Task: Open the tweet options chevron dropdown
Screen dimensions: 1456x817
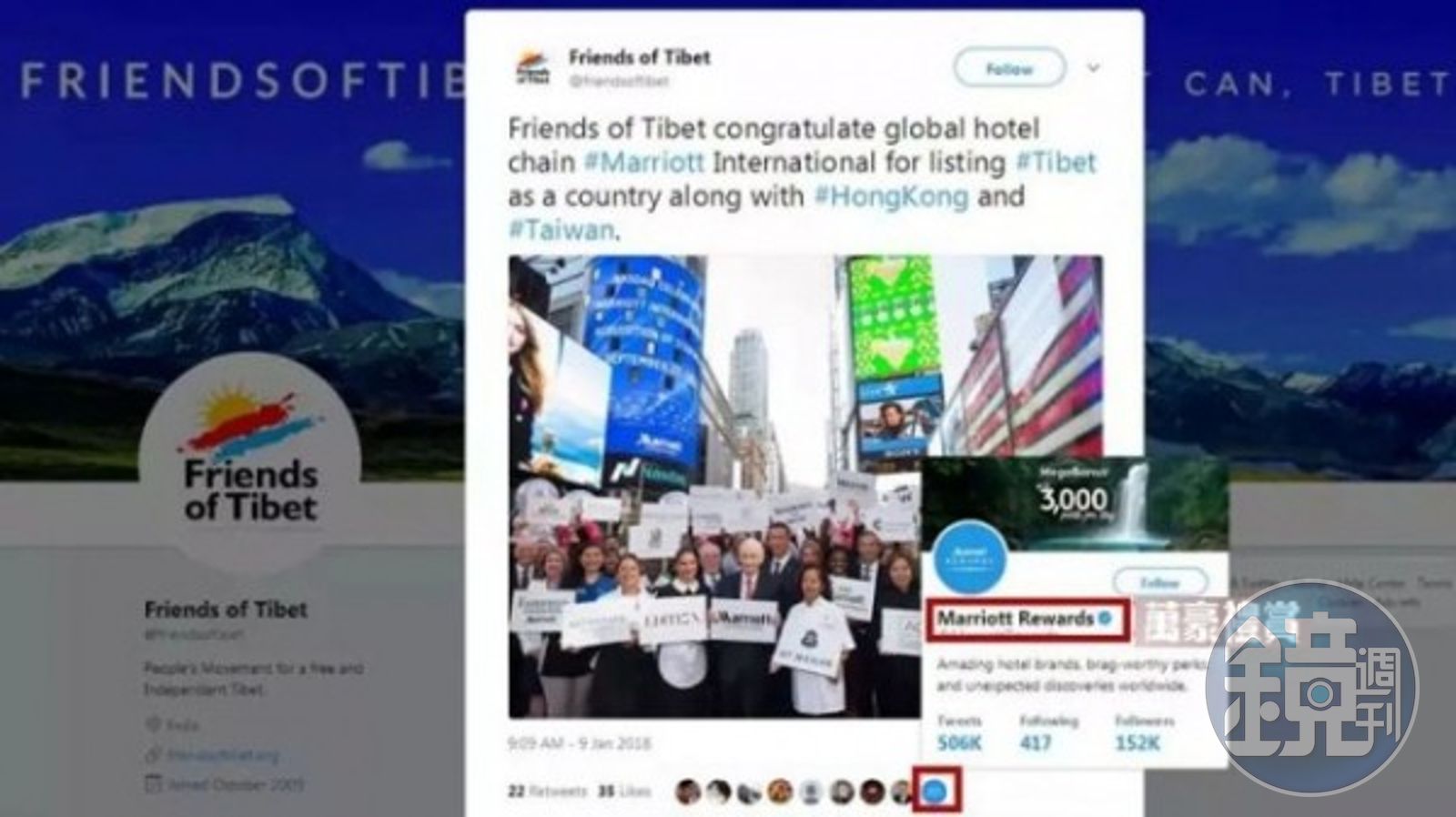Action: 1094,68
